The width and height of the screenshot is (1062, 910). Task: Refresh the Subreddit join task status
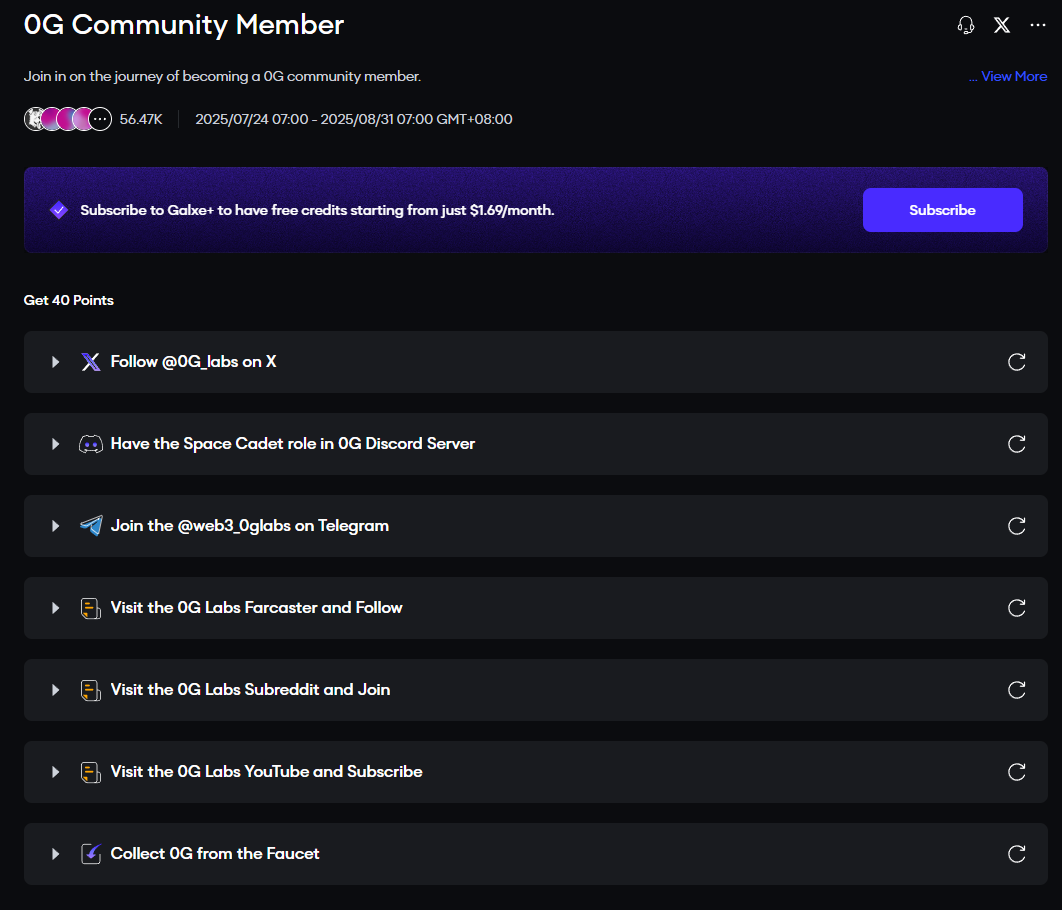pos(1017,690)
